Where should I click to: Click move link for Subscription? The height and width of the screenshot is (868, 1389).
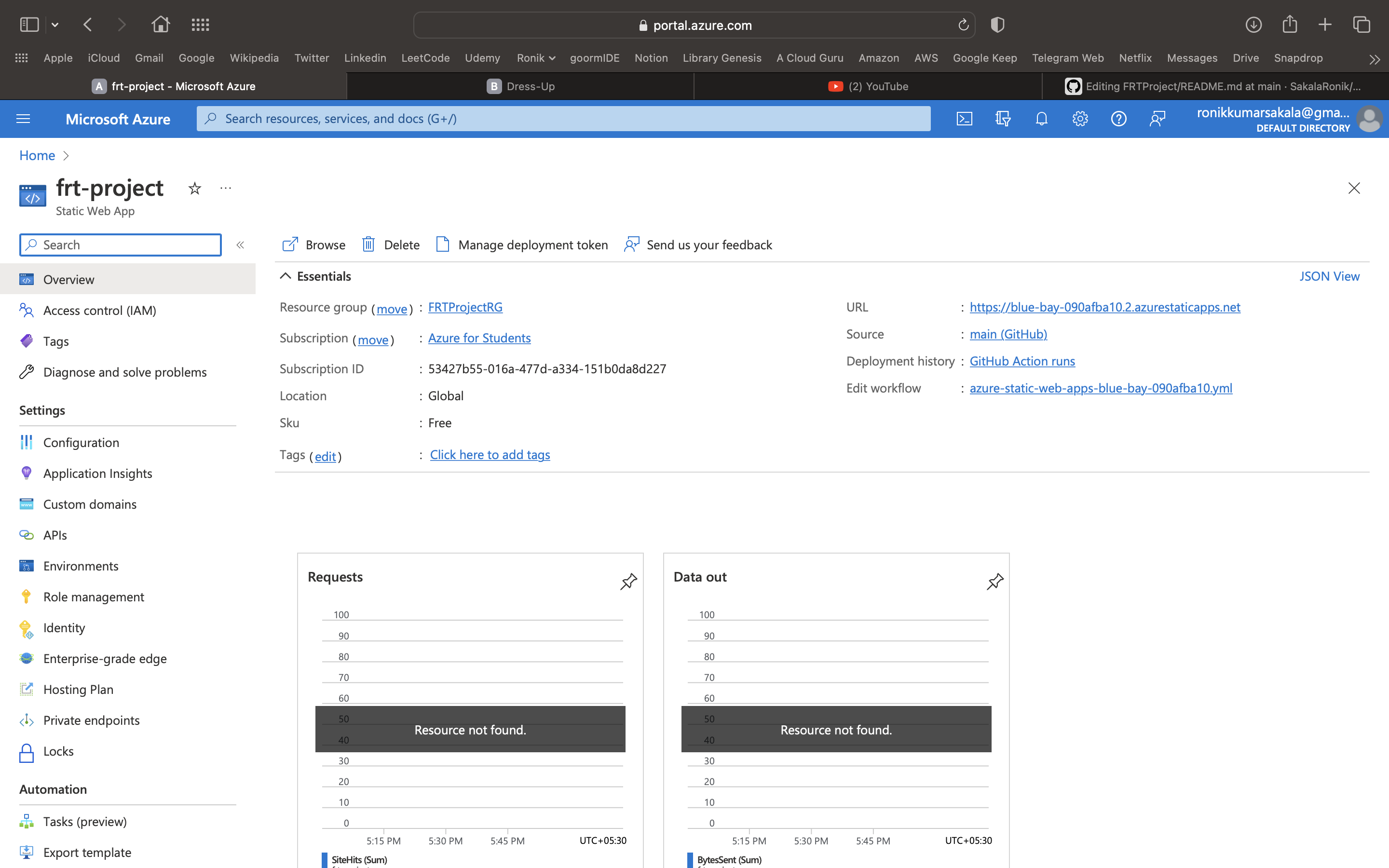click(x=373, y=340)
